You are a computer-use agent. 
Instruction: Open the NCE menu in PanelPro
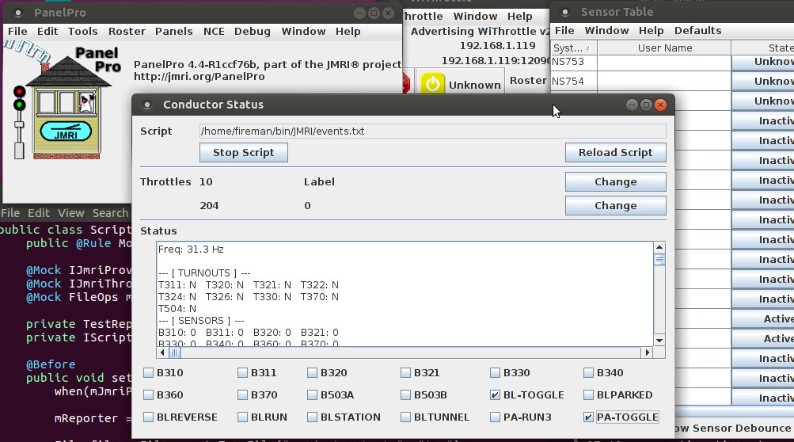pos(213,31)
